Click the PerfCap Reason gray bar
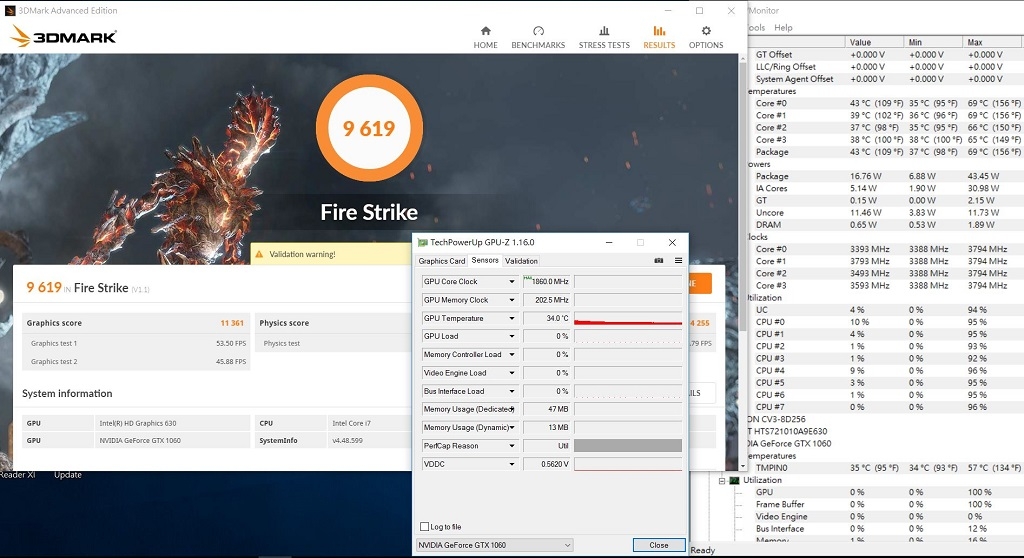Image resolution: width=1024 pixels, height=558 pixels. 628,446
